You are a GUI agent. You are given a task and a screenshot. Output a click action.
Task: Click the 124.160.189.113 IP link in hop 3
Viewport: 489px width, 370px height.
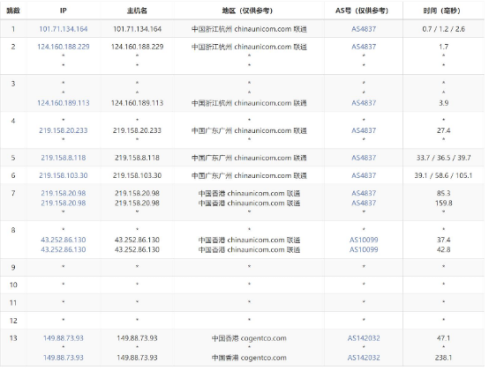click(x=63, y=103)
